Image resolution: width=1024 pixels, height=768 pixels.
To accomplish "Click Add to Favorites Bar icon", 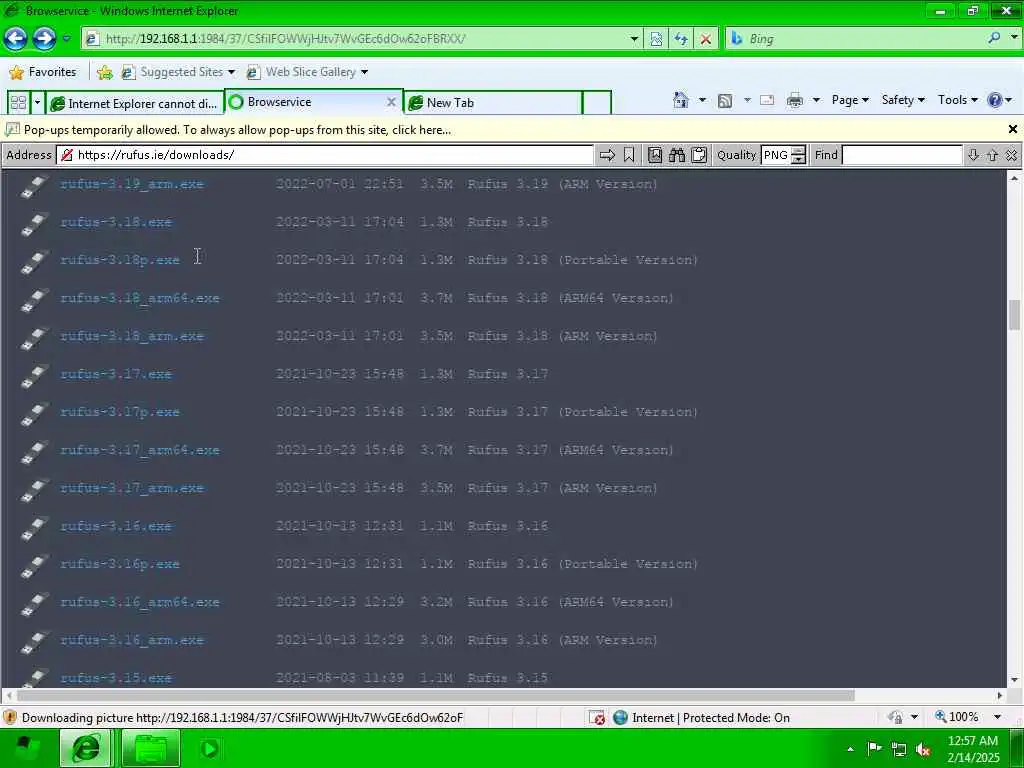I will pos(104,72).
